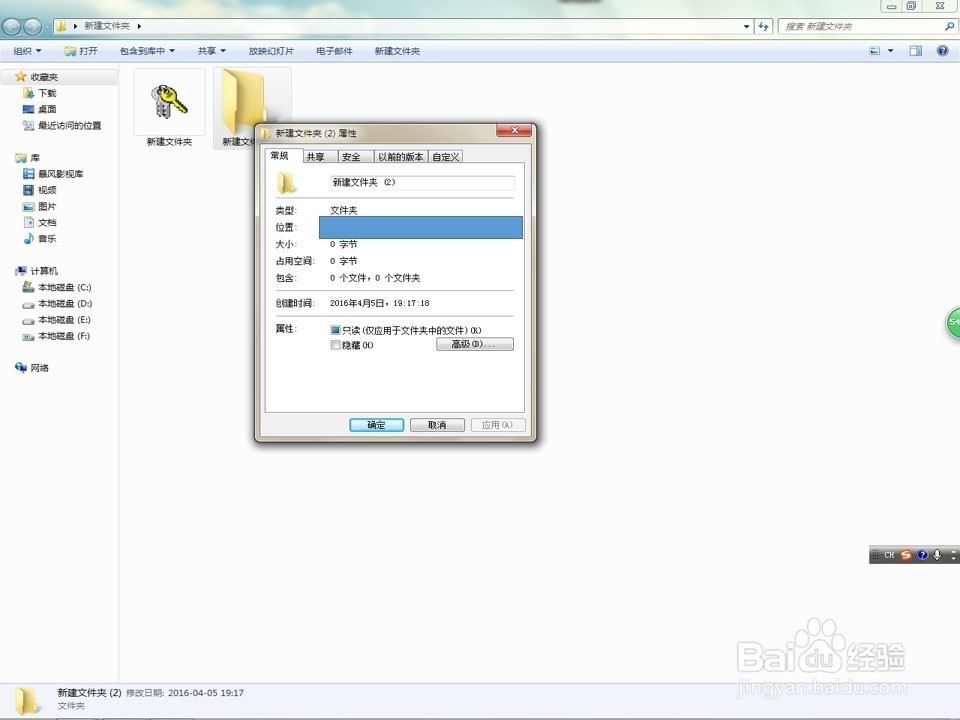Select the 网络 (Network) item in sidebar
Image resolution: width=960 pixels, height=720 pixels.
(x=40, y=367)
